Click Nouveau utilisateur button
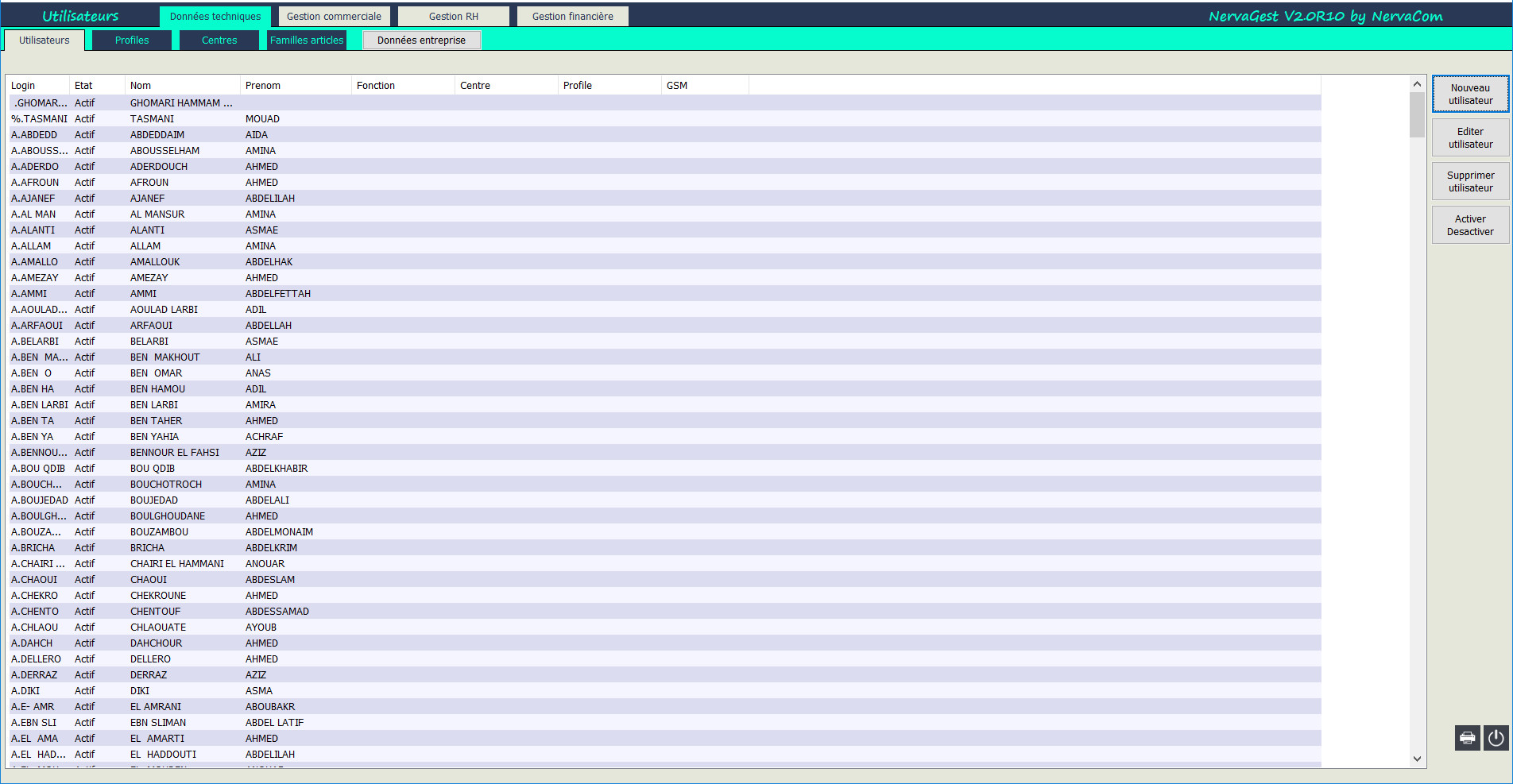This screenshot has height=784, width=1513. point(1470,95)
